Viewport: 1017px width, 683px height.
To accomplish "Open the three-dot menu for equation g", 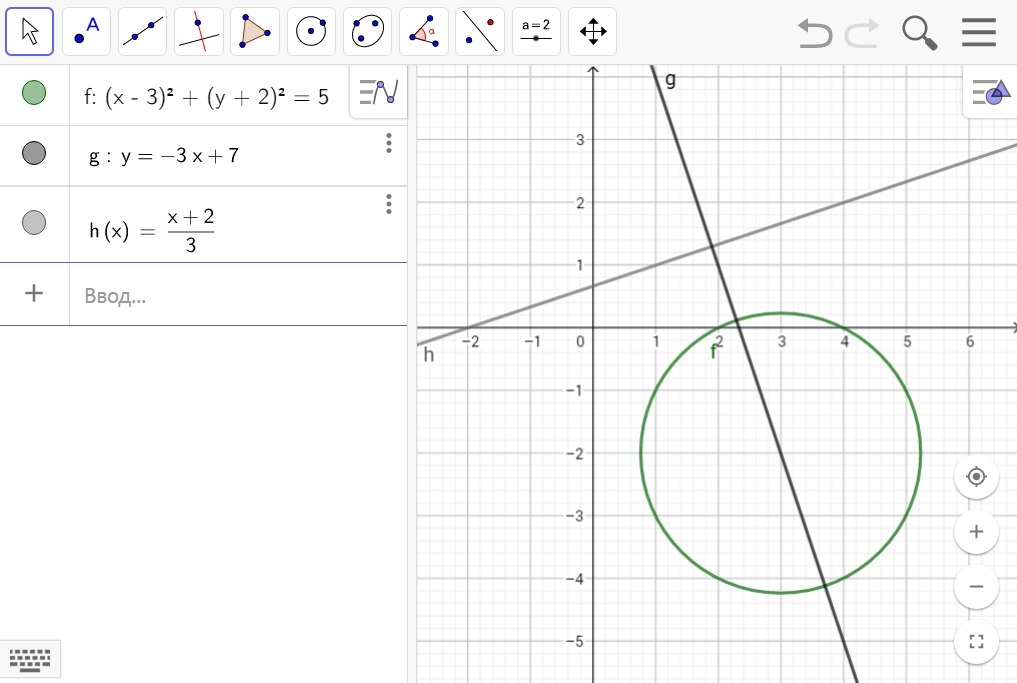I will 388,144.
